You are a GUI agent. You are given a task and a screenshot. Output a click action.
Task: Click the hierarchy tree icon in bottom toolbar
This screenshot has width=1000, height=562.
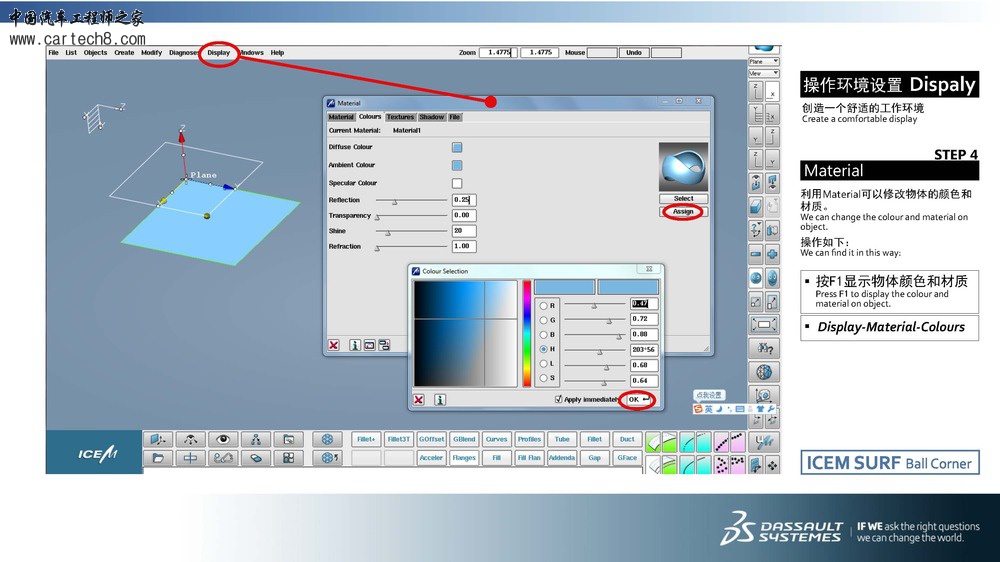point(256,439)
